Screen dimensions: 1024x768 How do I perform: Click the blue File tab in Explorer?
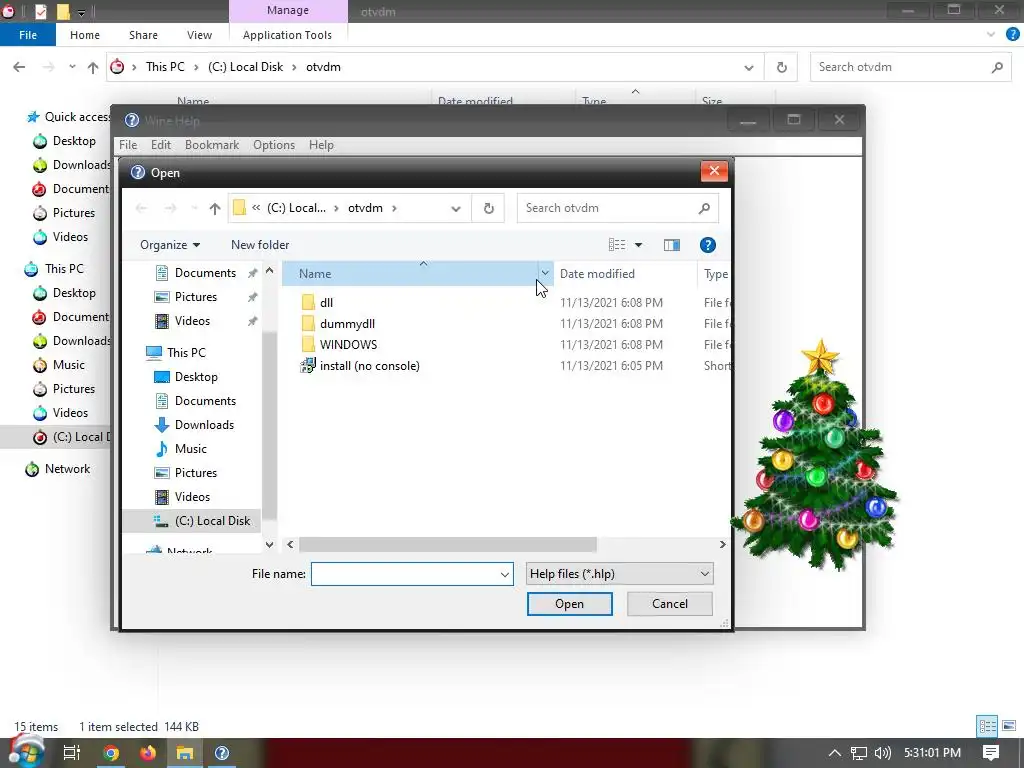pos(27,35)
